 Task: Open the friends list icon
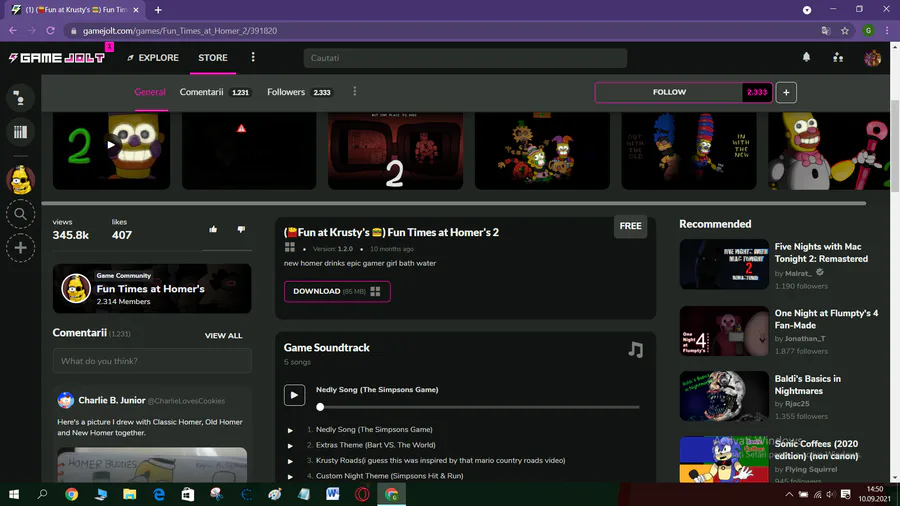click(838, 57)
